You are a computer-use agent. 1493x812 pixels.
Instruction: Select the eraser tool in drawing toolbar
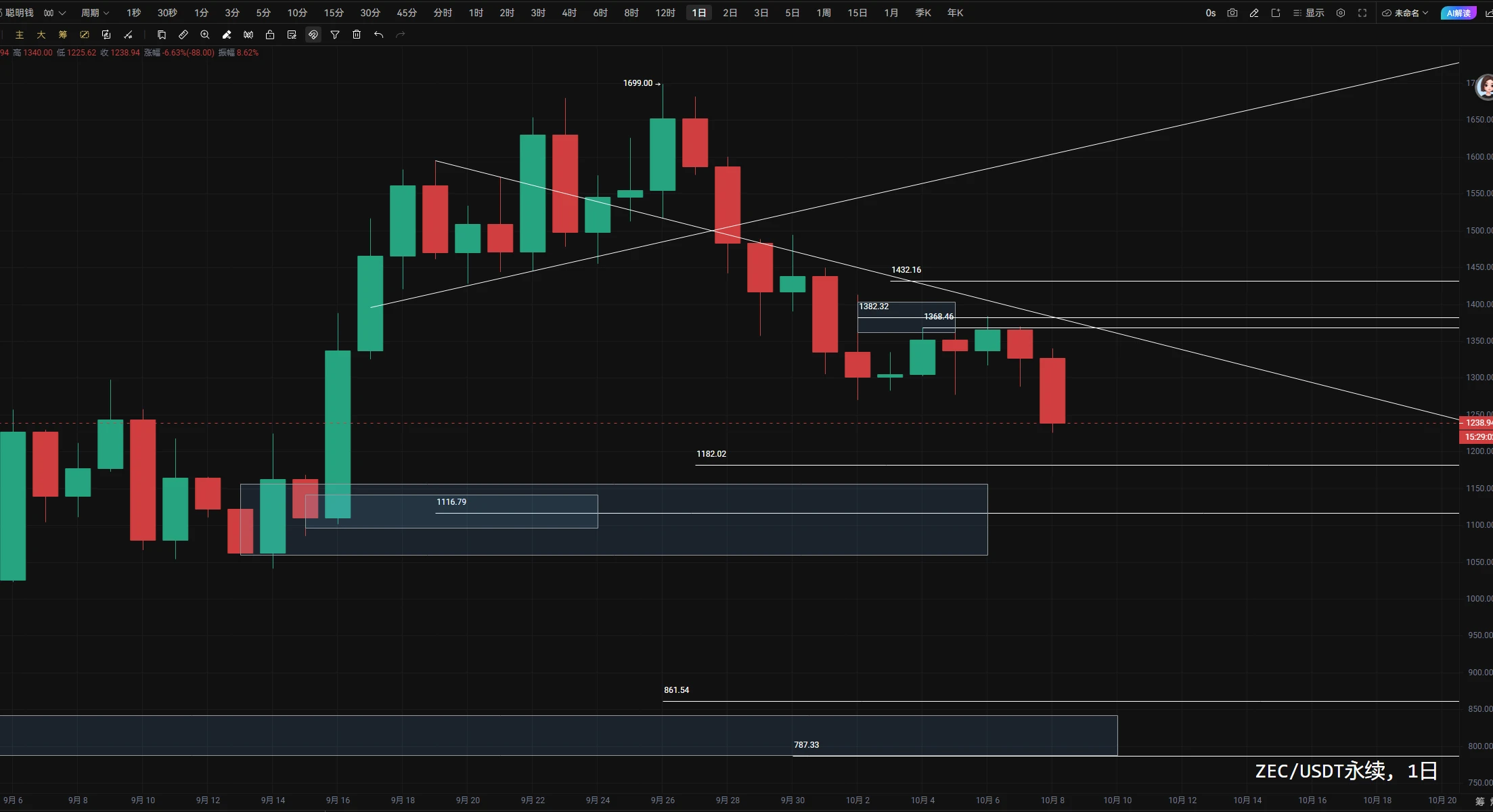click(x=227, y=35)
